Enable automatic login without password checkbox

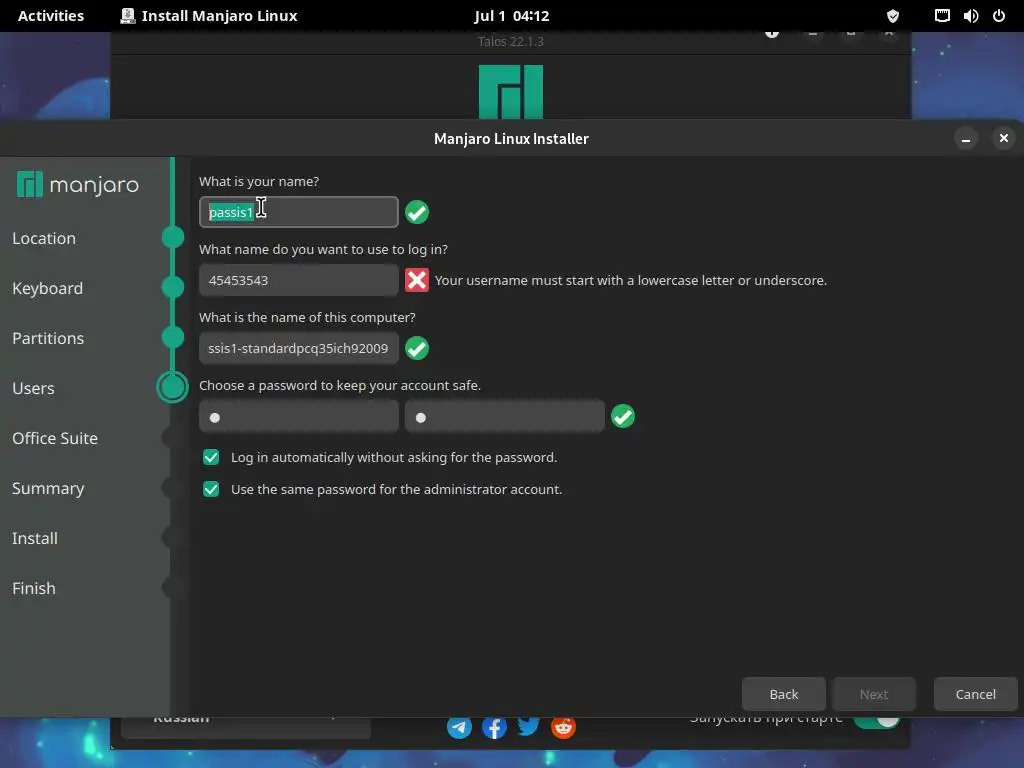(x=211, y=457)
